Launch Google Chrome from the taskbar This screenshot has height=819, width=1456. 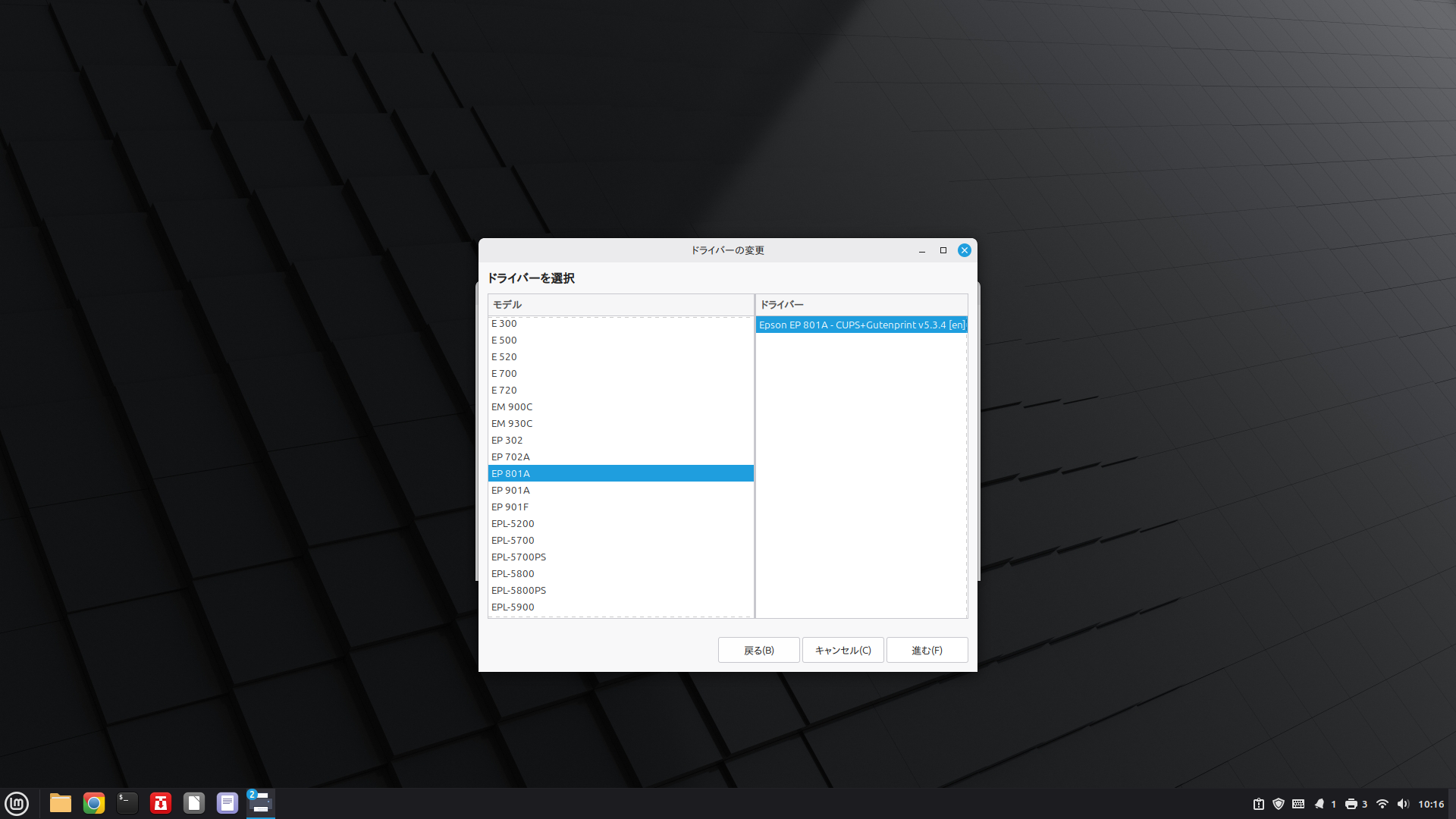pyautogui.click(x=94, y=803)
